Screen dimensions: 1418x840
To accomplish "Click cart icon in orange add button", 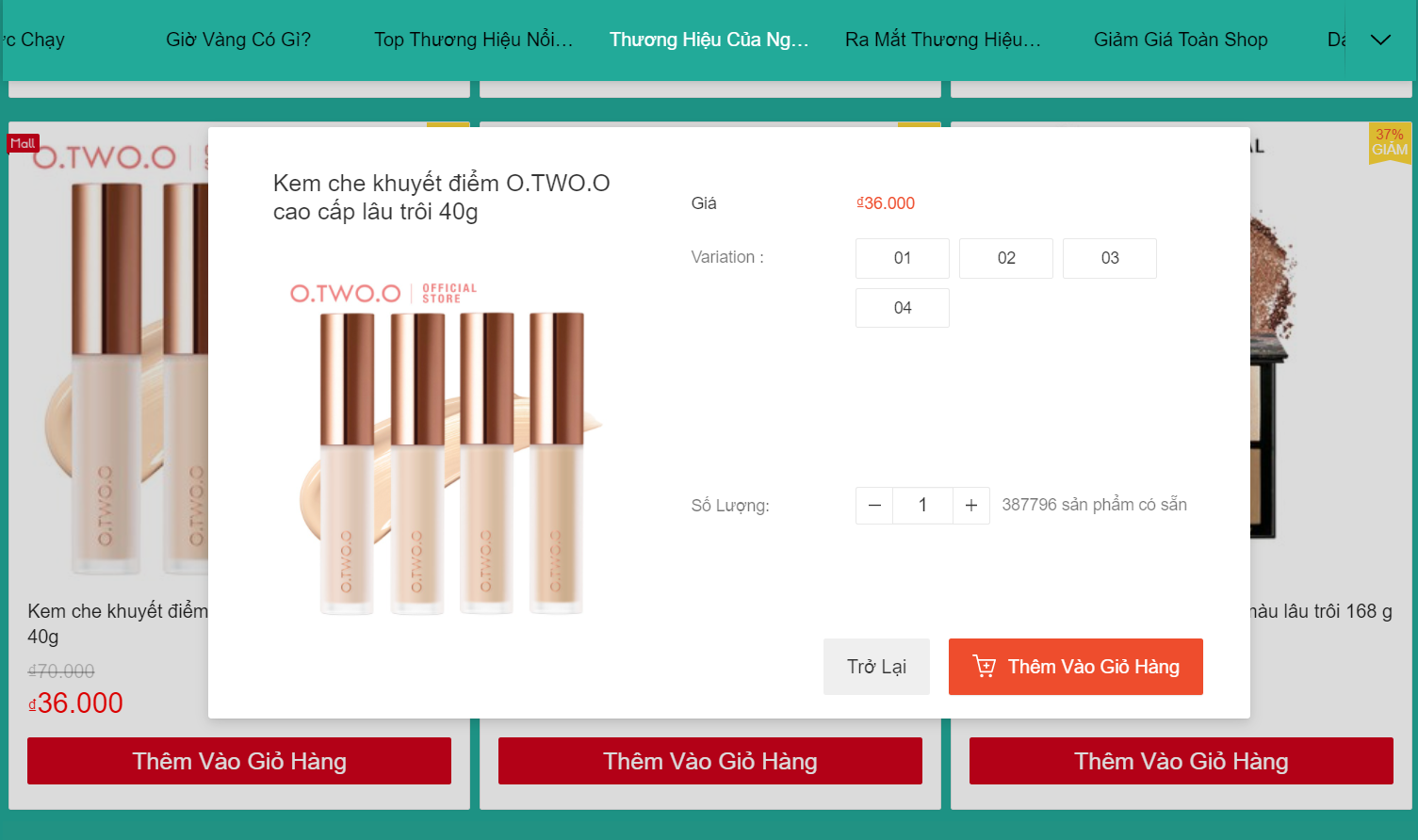I will pos(984,667).
